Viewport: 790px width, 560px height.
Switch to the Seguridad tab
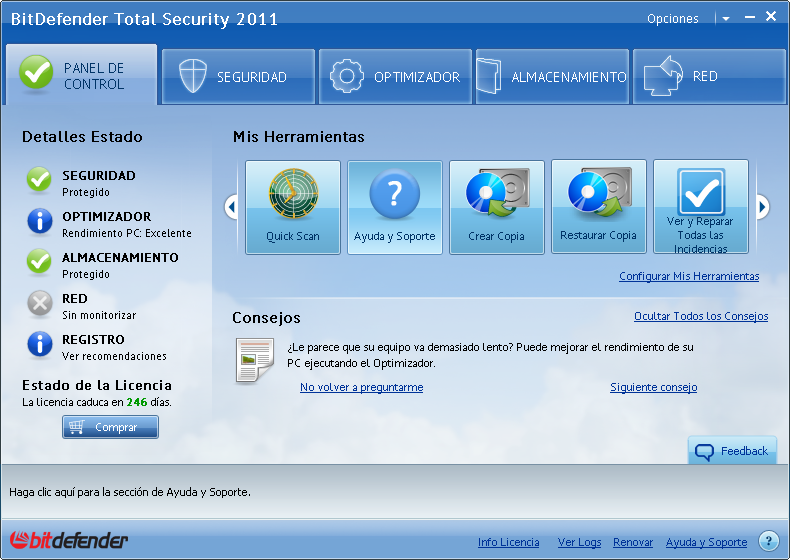(x=238, y=77)
